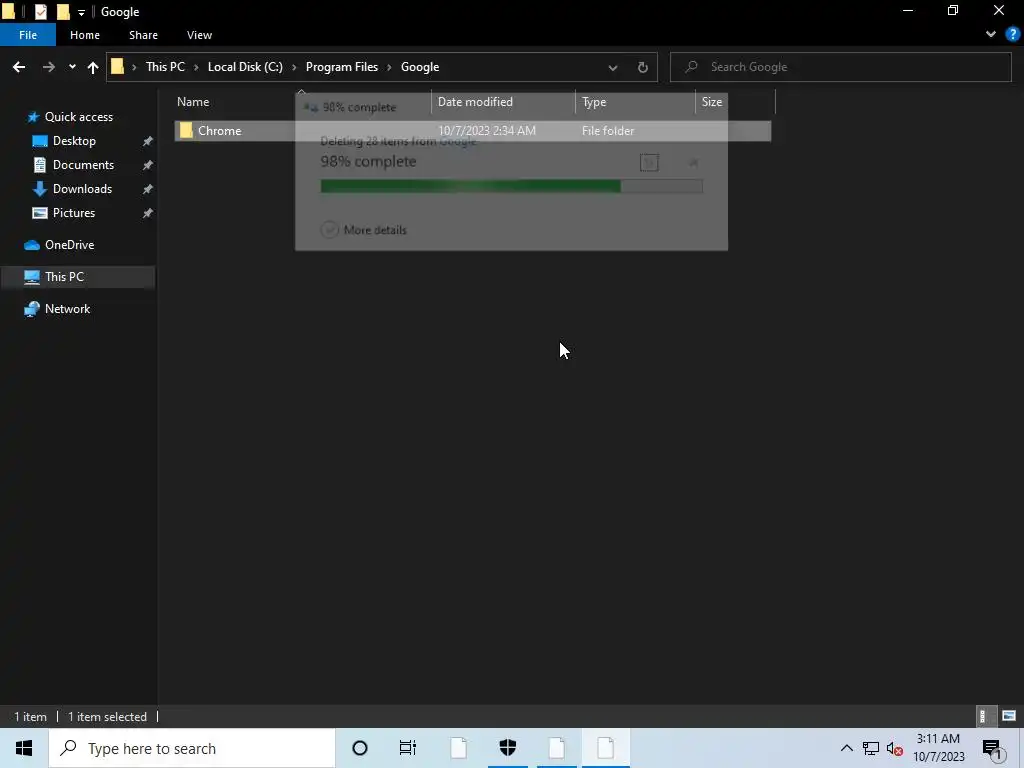Expand the arrow after Program Files breadcrumb
Viewport: 1024px width, 768px height.
click(x=389, y=67)
